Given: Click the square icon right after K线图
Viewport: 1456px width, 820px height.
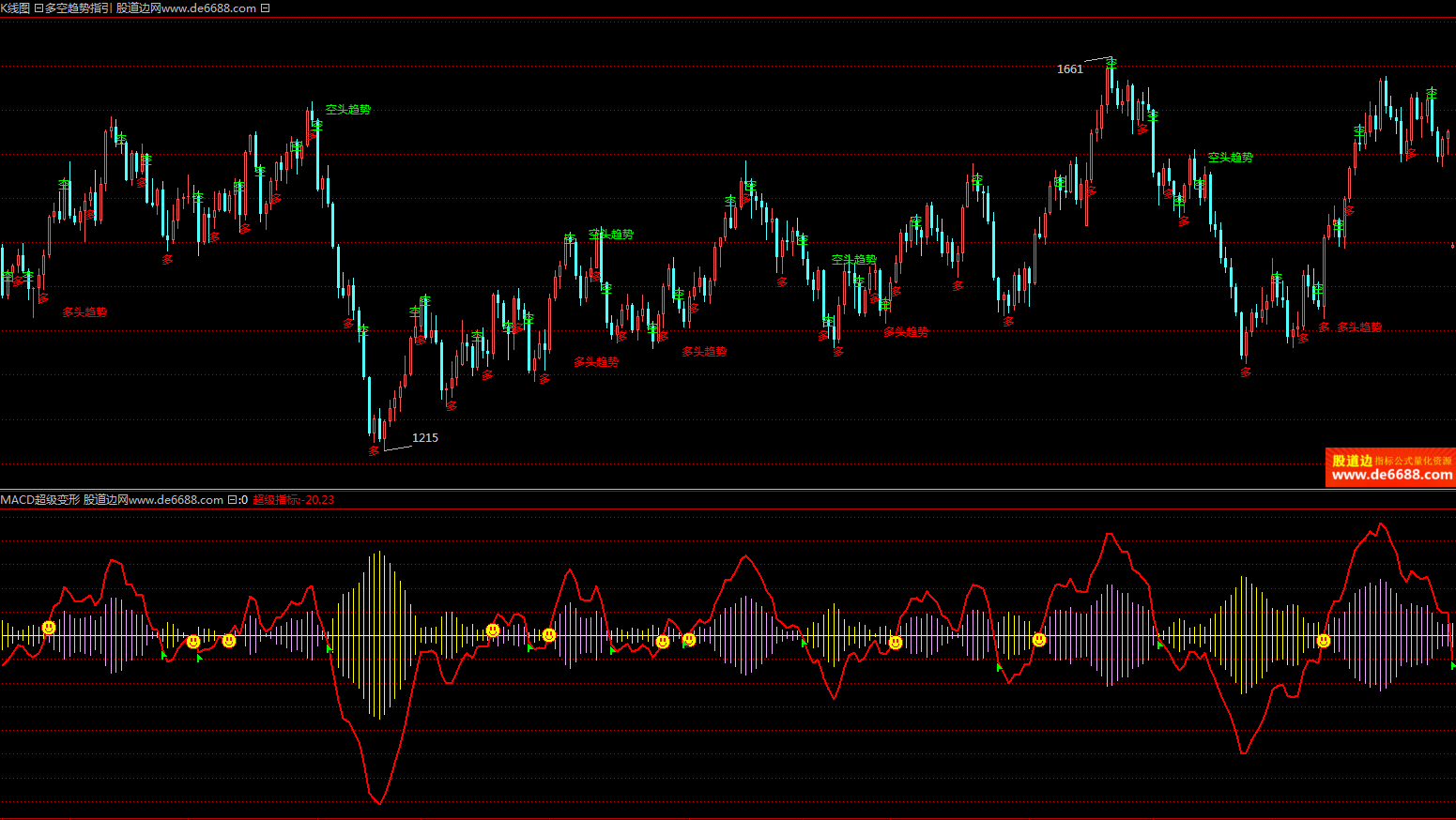Looking at the screenshot, I should pyautogui.click(x=38, y=8).
